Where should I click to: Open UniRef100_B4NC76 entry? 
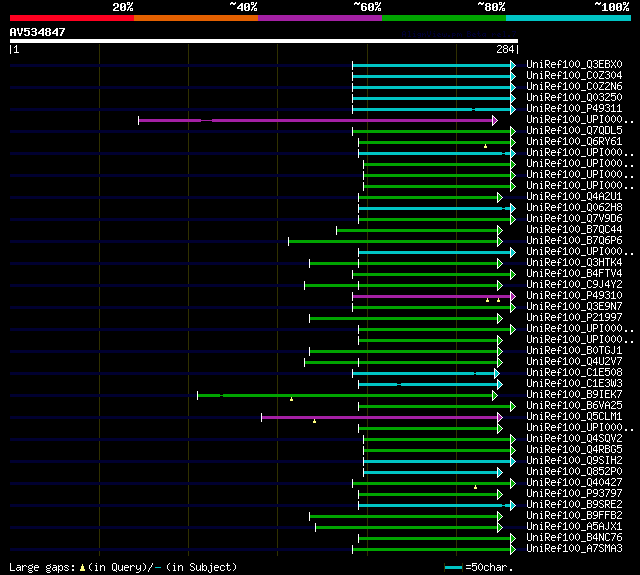574,538
